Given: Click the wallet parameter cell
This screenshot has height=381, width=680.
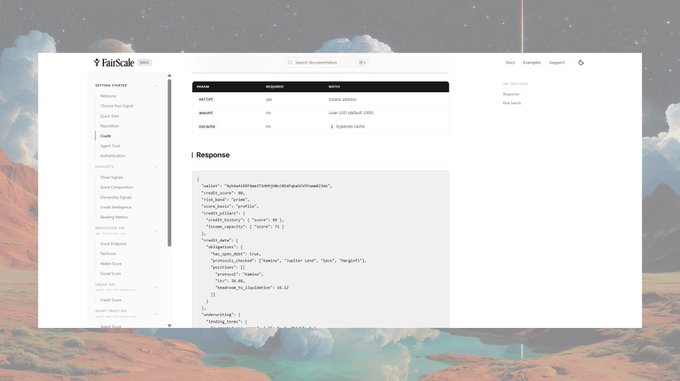Looking at the screenshot, I should [x=206, y=99].
